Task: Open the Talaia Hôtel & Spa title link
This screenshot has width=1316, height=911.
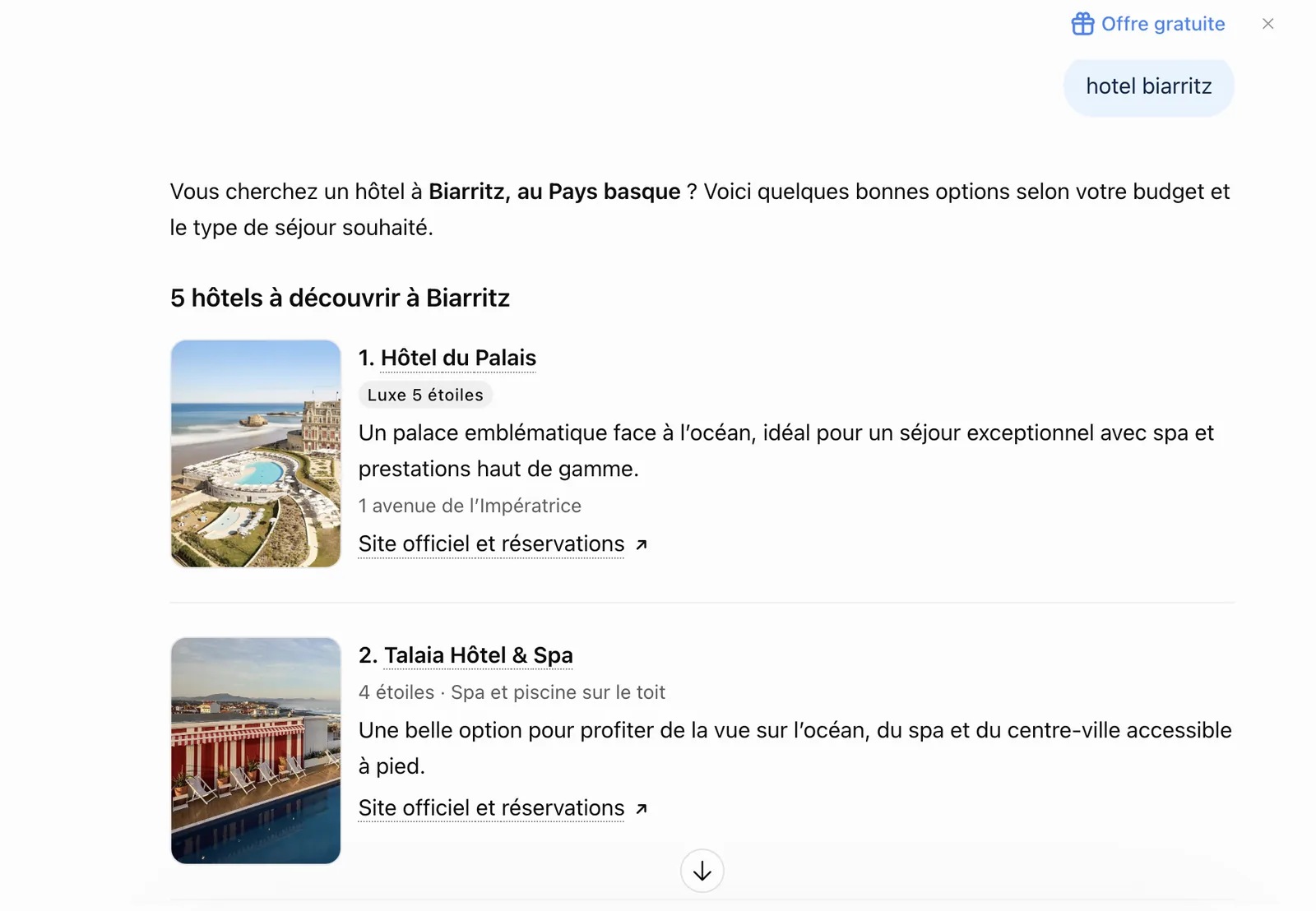Action: [x=479, y=655]
